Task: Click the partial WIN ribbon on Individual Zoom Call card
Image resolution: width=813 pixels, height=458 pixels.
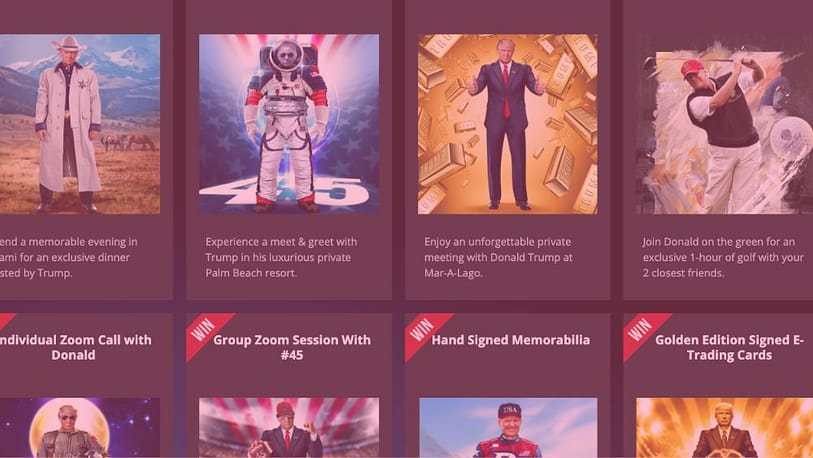Action: (5, 320)
